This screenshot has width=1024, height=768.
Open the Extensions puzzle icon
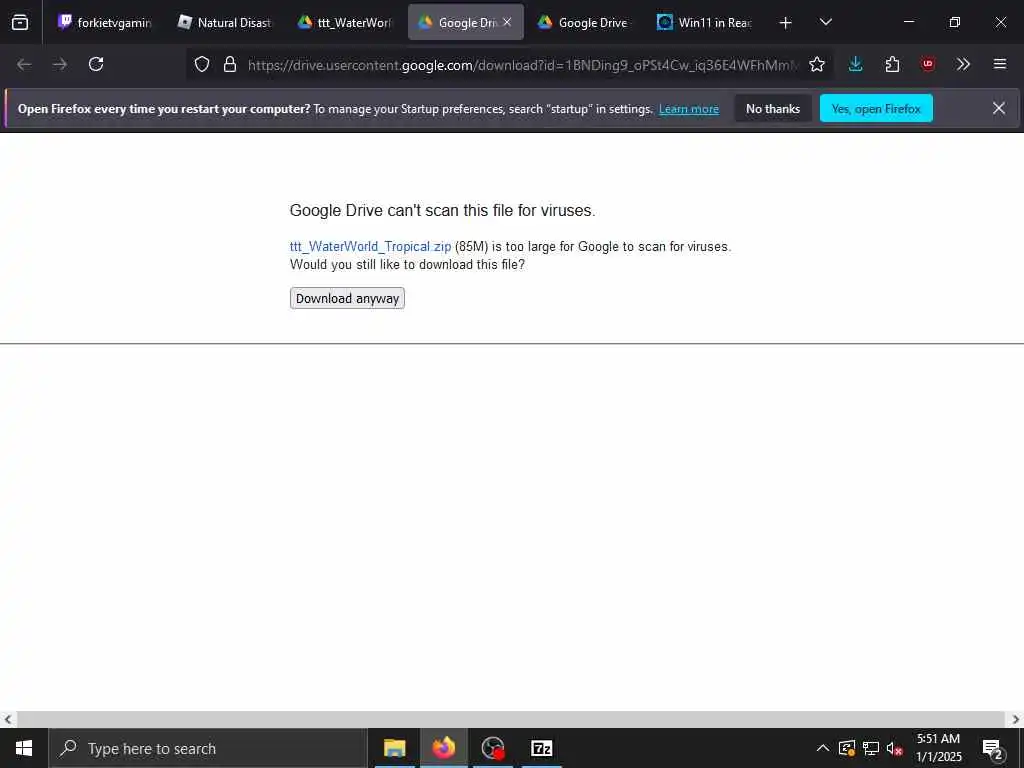892,64
